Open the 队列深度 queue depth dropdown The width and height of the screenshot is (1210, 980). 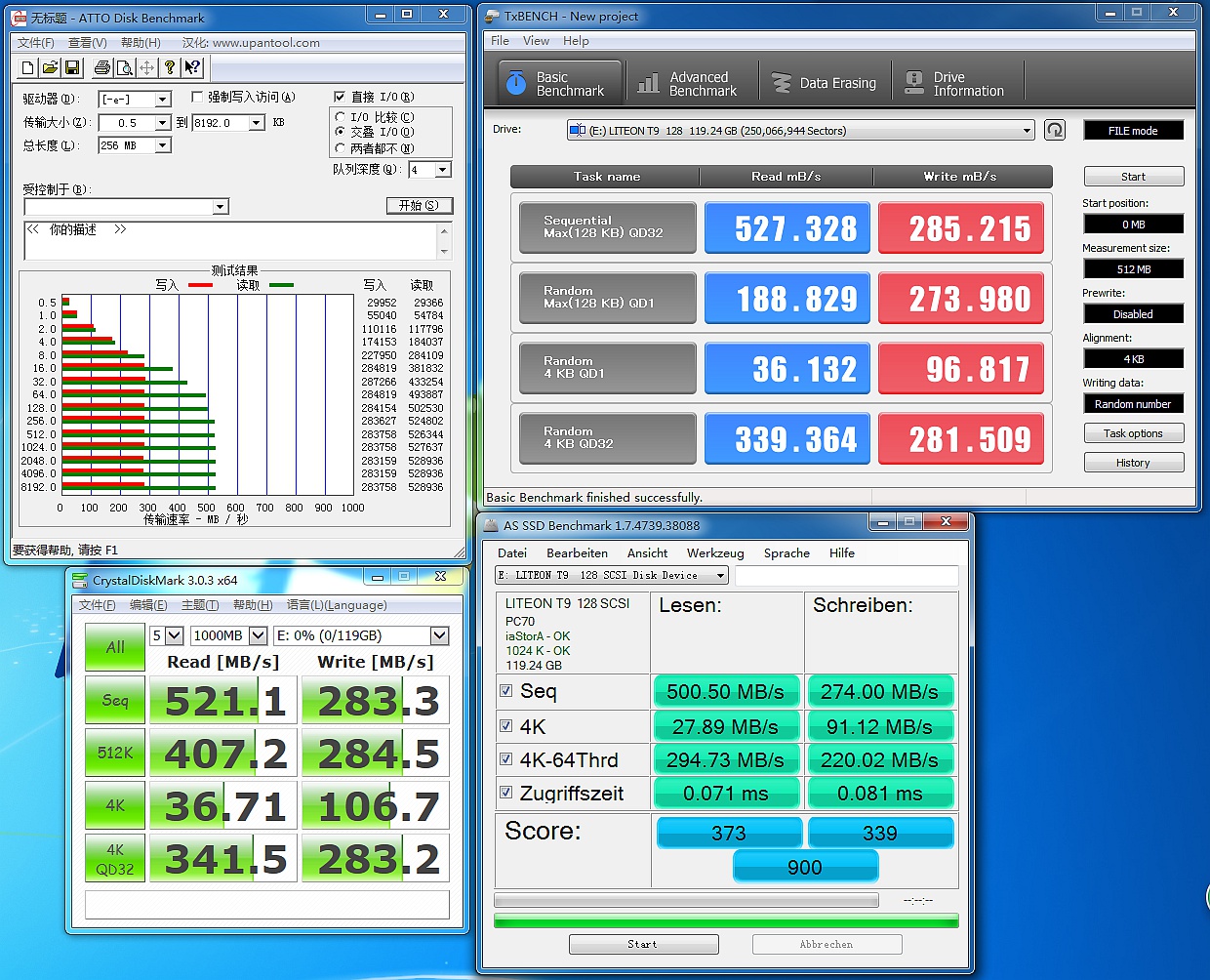click(443, 170)
